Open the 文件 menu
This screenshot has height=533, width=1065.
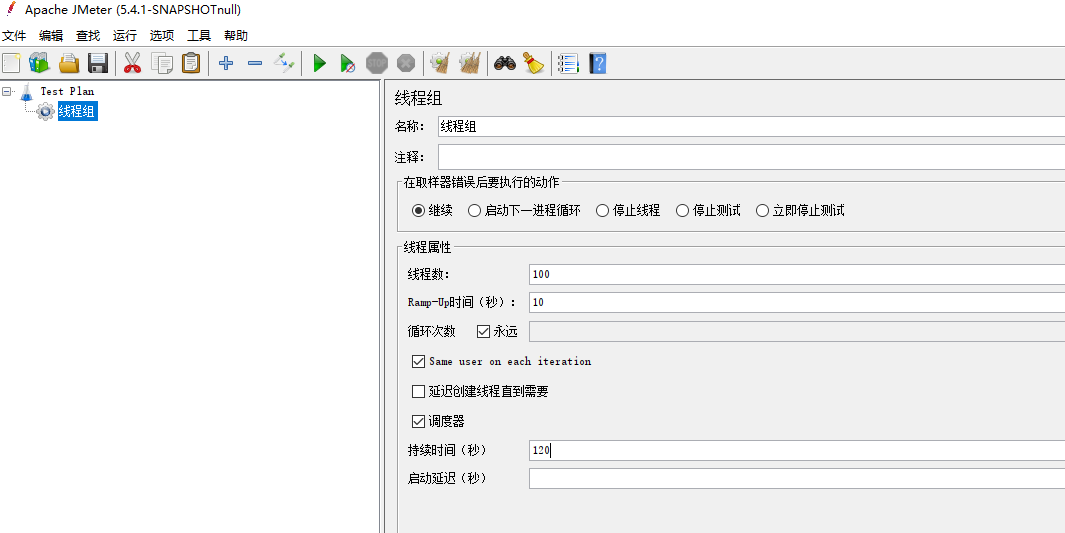pyautogui.click(x=14, y=36)
